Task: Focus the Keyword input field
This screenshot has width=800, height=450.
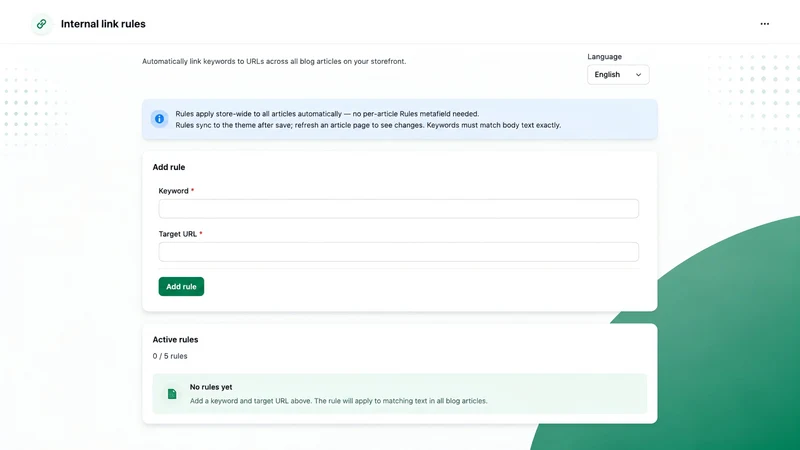Action: point(398,209)
